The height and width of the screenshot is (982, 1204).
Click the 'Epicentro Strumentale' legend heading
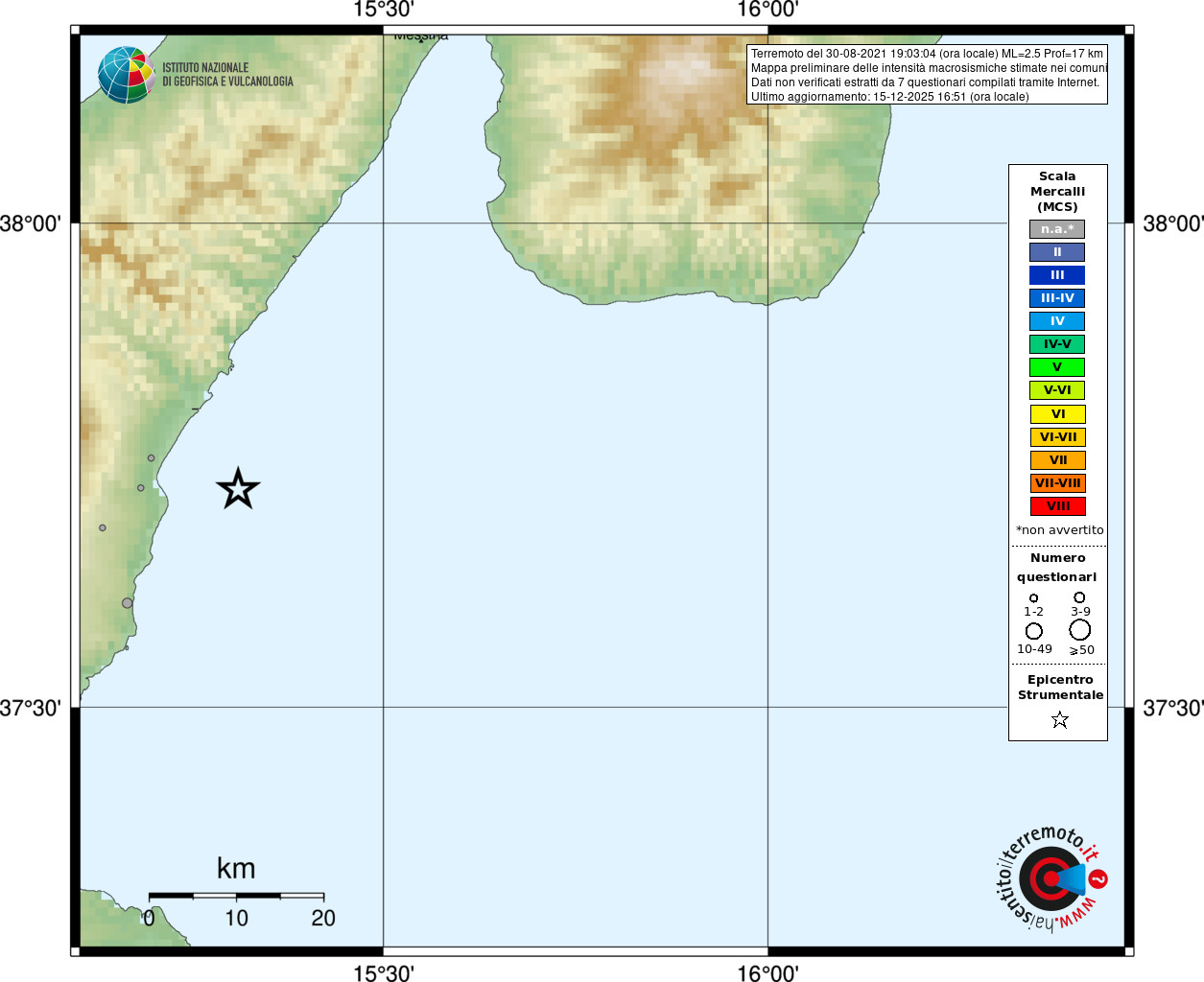click(x=1060, y=687)
